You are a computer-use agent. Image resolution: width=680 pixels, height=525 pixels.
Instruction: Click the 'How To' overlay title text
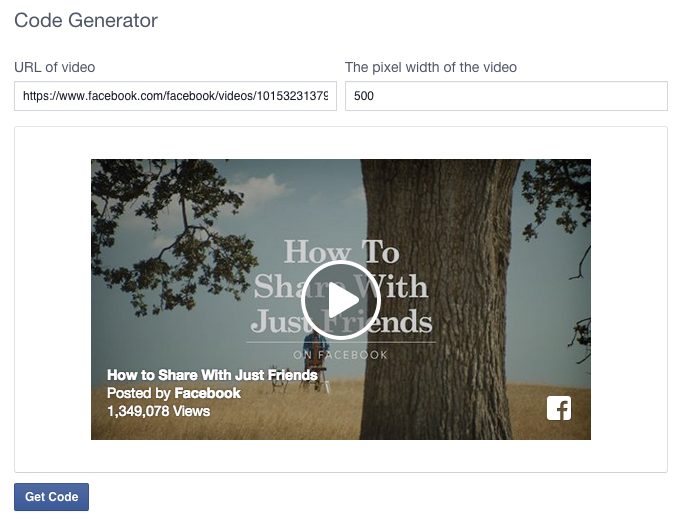(x=341, y=252)
